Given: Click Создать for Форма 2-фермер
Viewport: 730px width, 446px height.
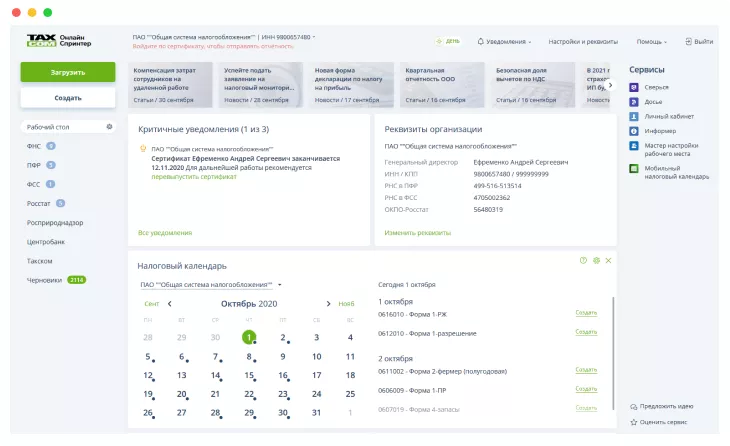Looking at the screenshot, I should tap(586, 369).
